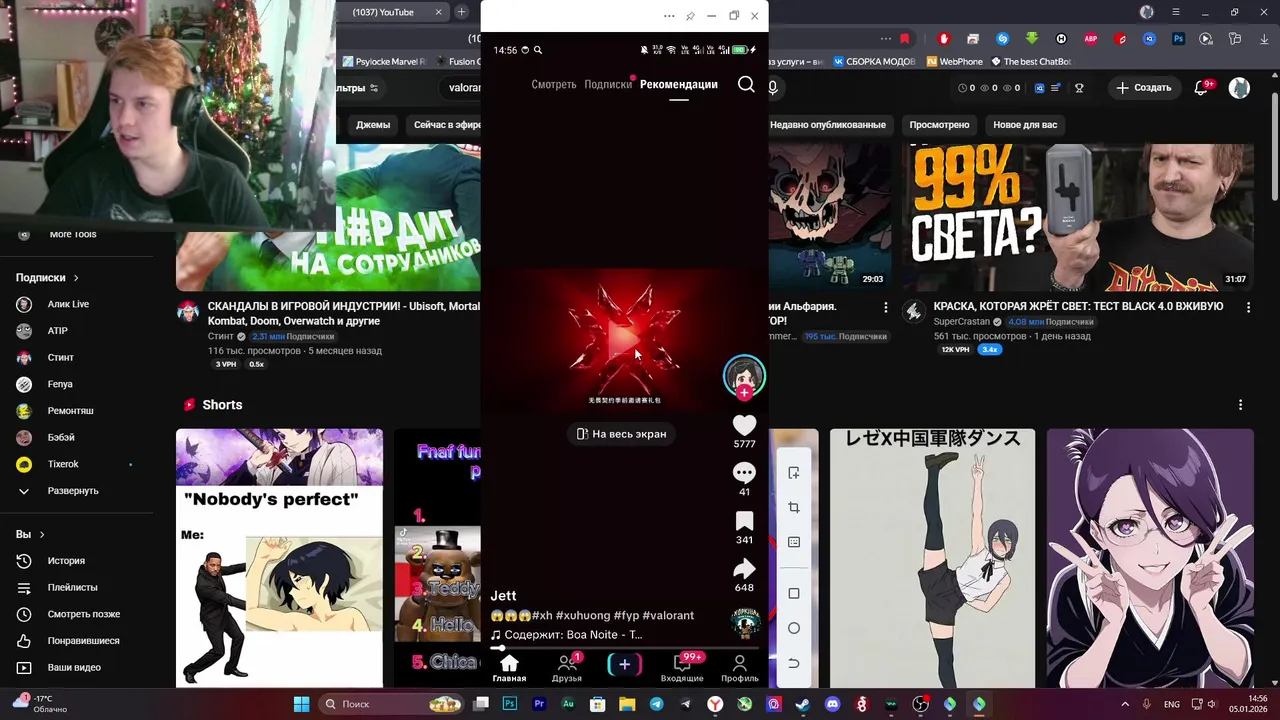Click the screenshot icon in the mirror side panel
This screenshot has width=1280, height=720.
pyautogui.click(x=794, y=473)
